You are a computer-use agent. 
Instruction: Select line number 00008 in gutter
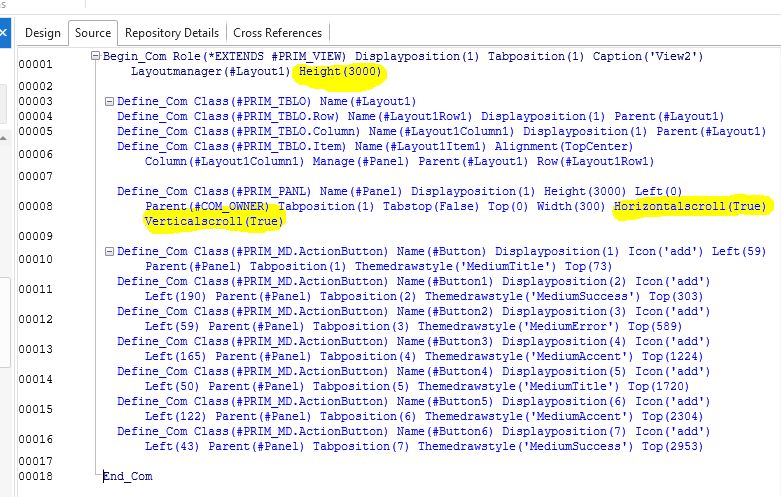pos(35,206)
